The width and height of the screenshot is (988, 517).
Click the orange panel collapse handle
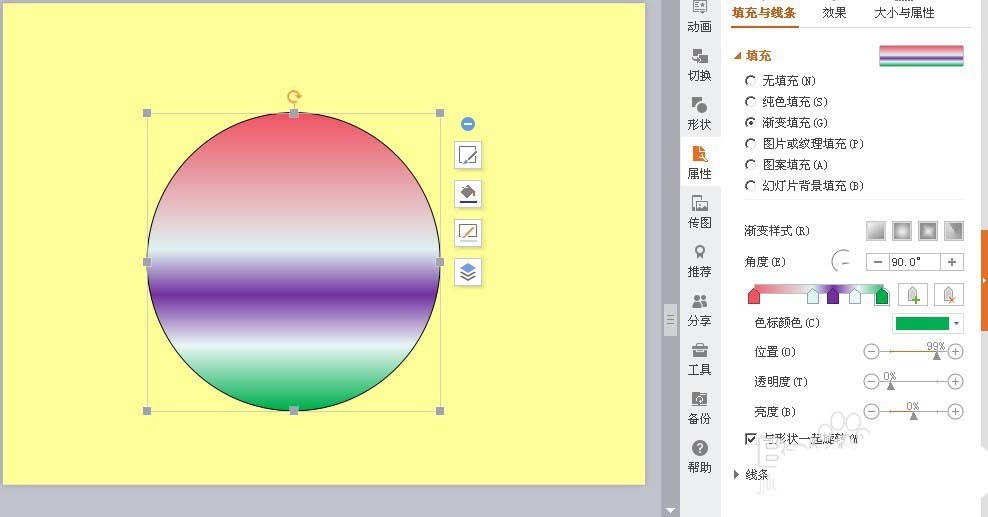pos(984,280)
